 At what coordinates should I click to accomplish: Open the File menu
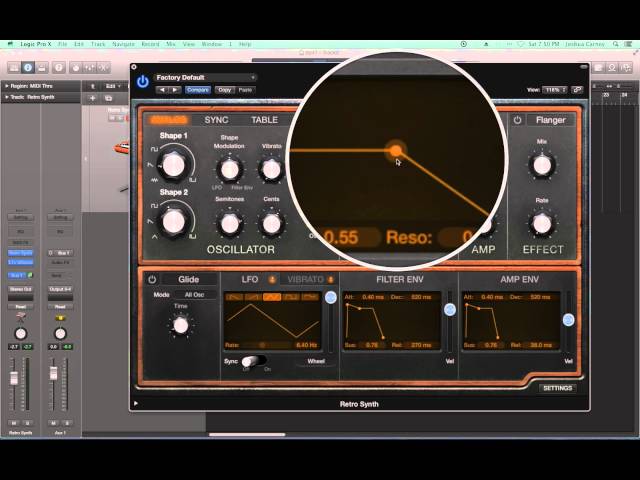[62, 44]
